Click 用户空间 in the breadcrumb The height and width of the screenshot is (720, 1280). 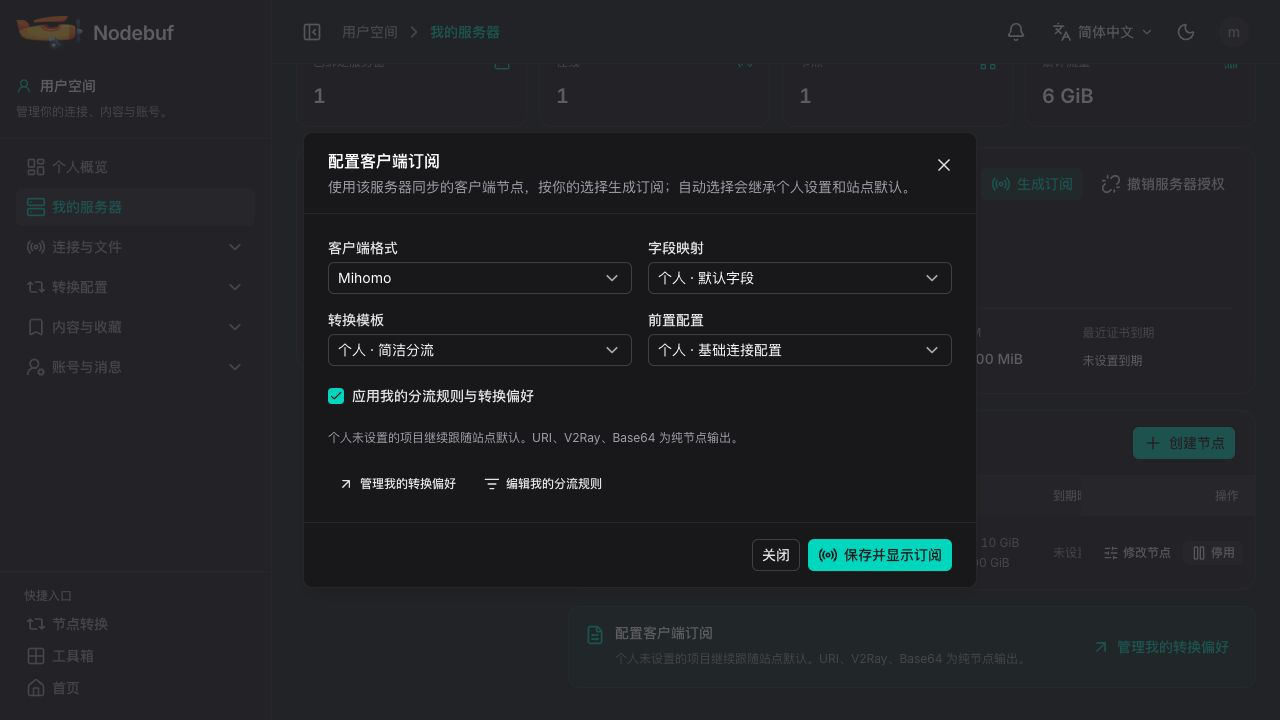coord(370,32)
